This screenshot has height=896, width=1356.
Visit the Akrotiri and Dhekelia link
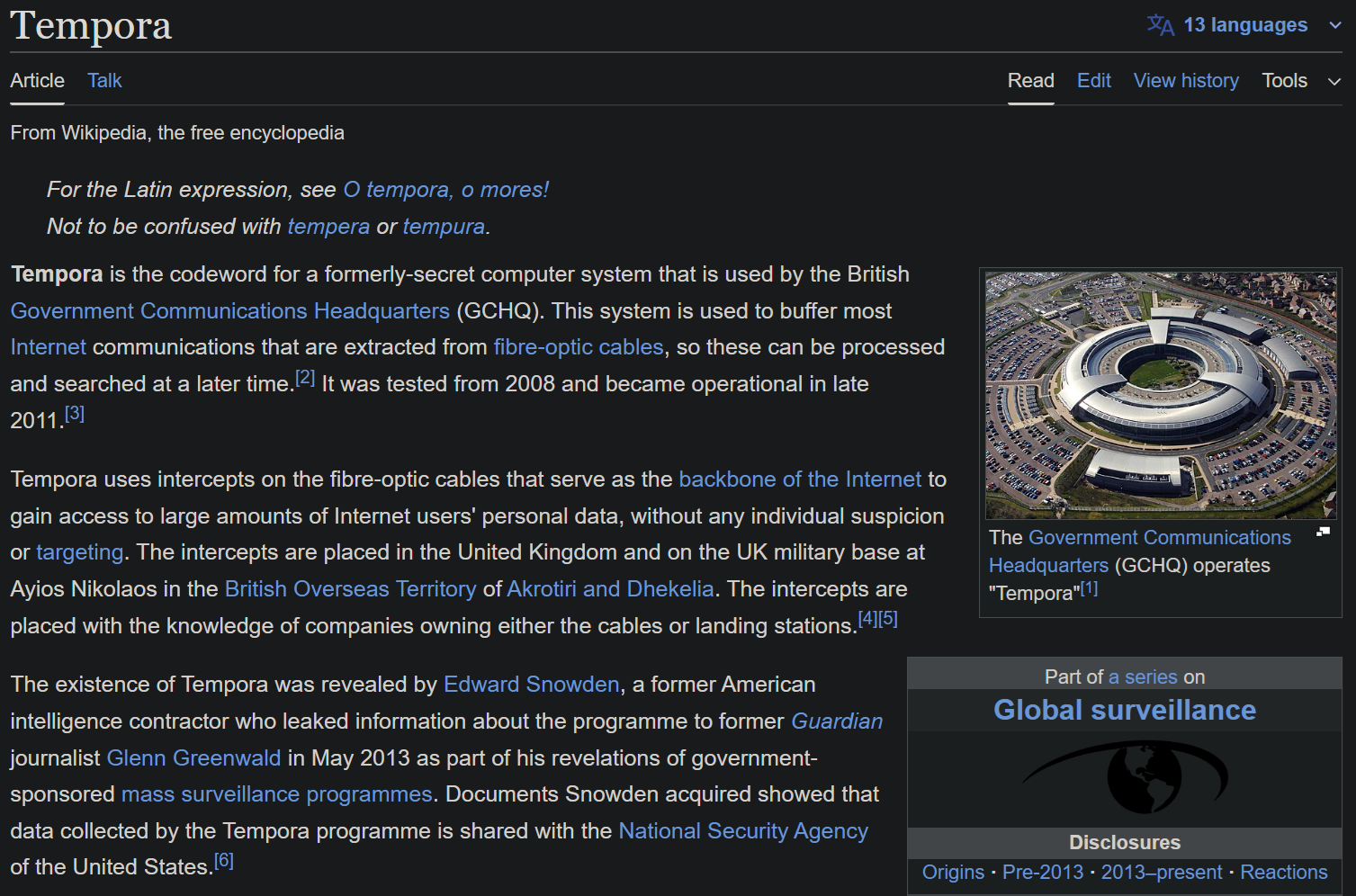click(x=610, y=589)
